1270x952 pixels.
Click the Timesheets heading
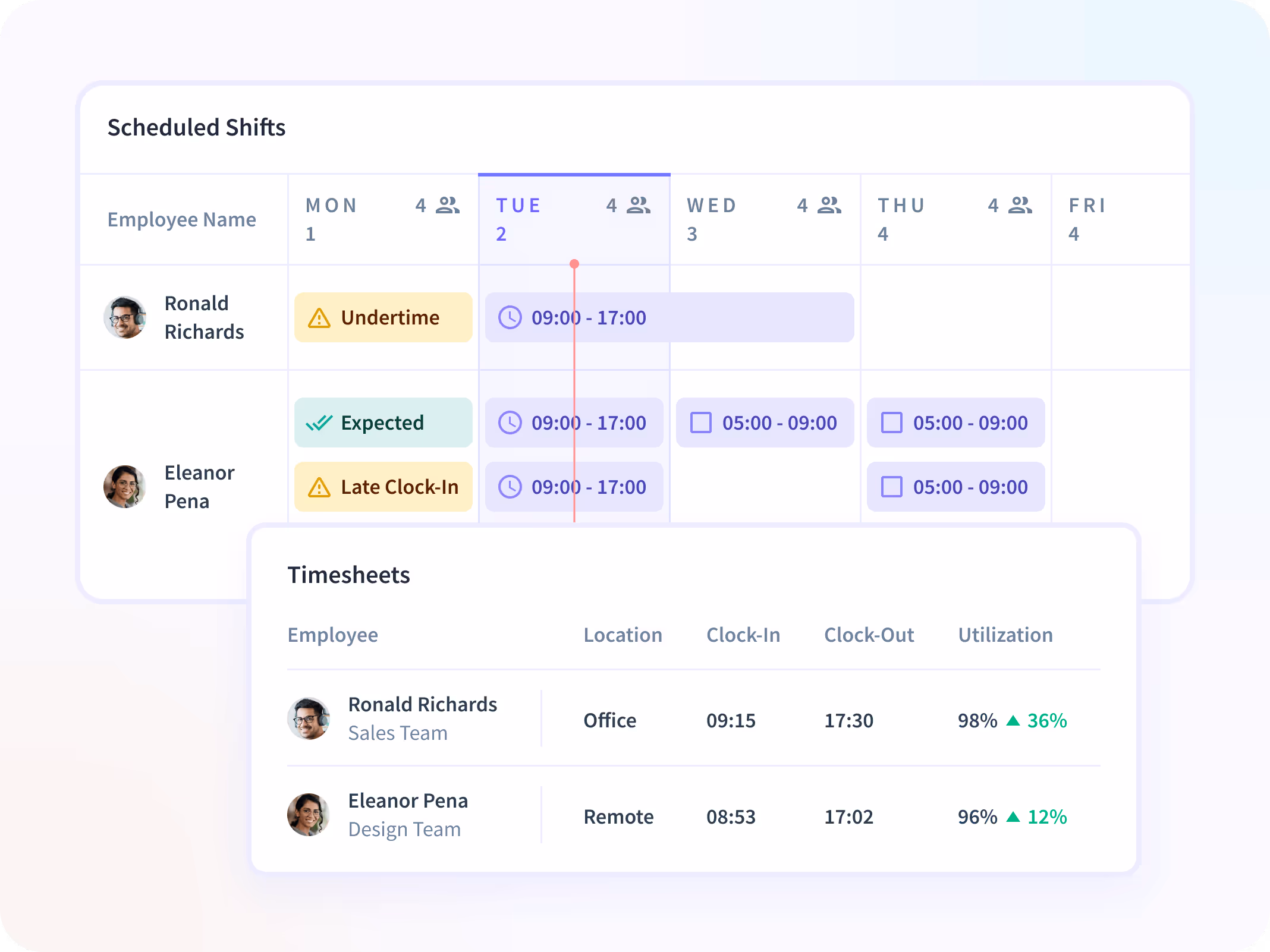pos(349,575)
